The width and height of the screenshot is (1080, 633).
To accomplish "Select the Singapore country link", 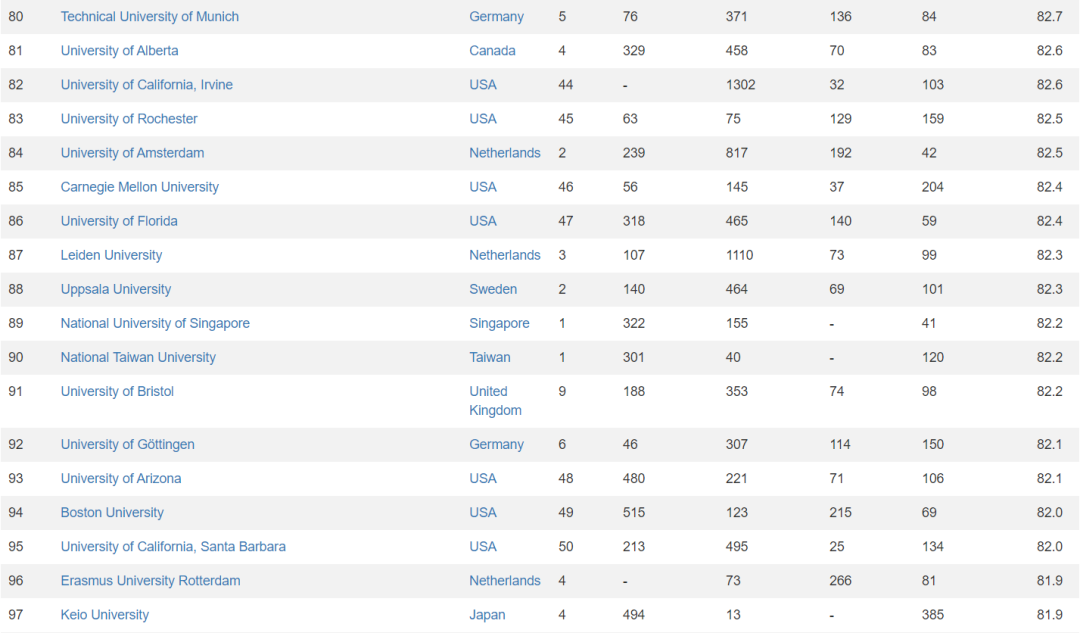I will pos(499,323).
